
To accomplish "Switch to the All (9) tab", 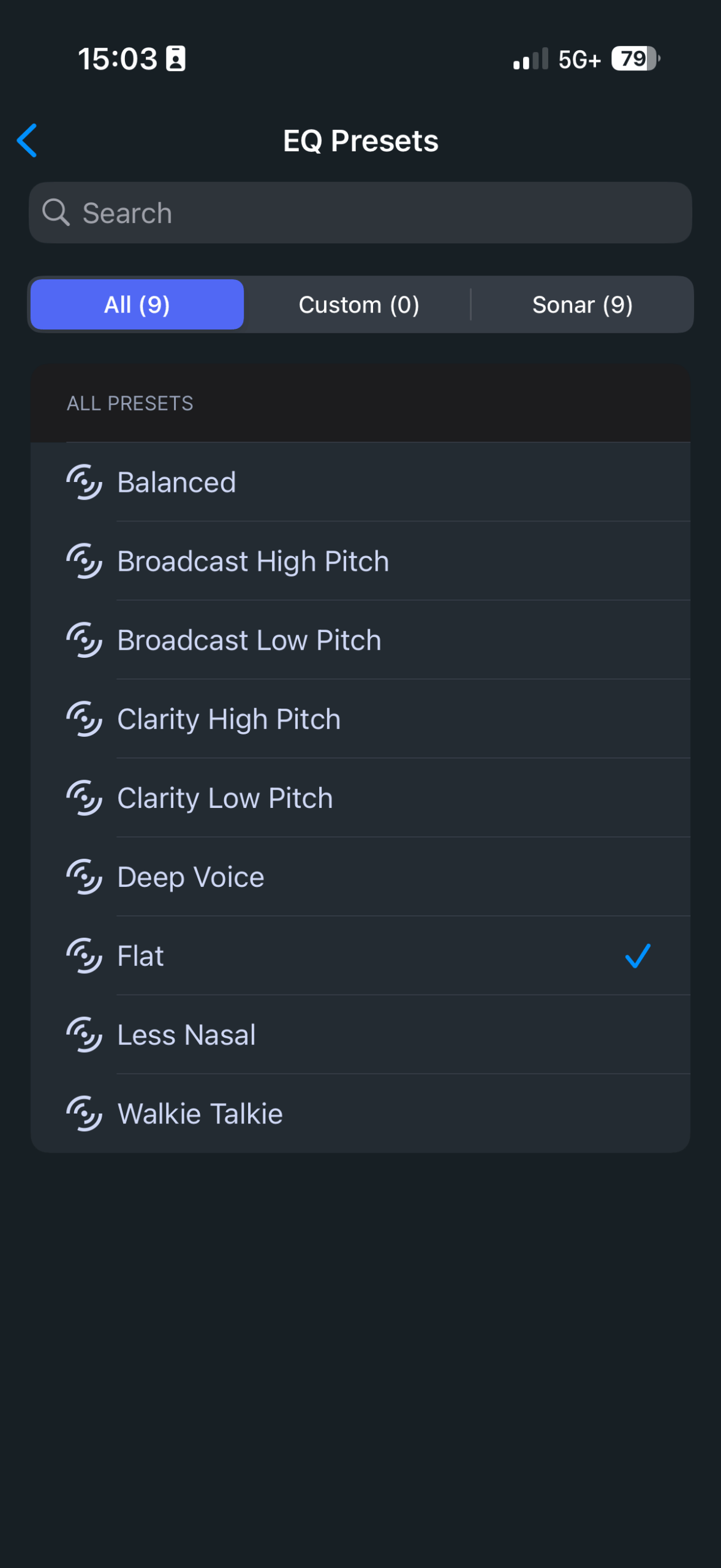I will [137, 304].
